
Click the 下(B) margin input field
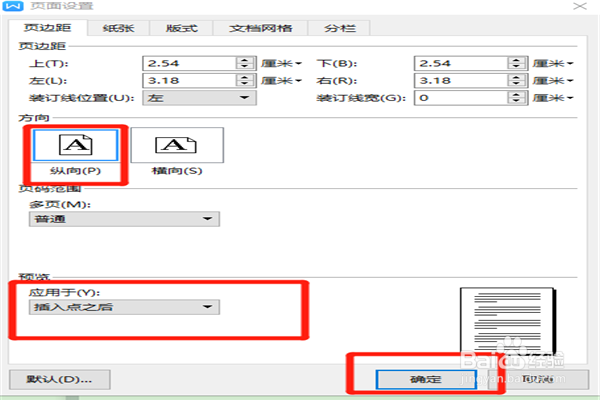(x=461, y=63)
